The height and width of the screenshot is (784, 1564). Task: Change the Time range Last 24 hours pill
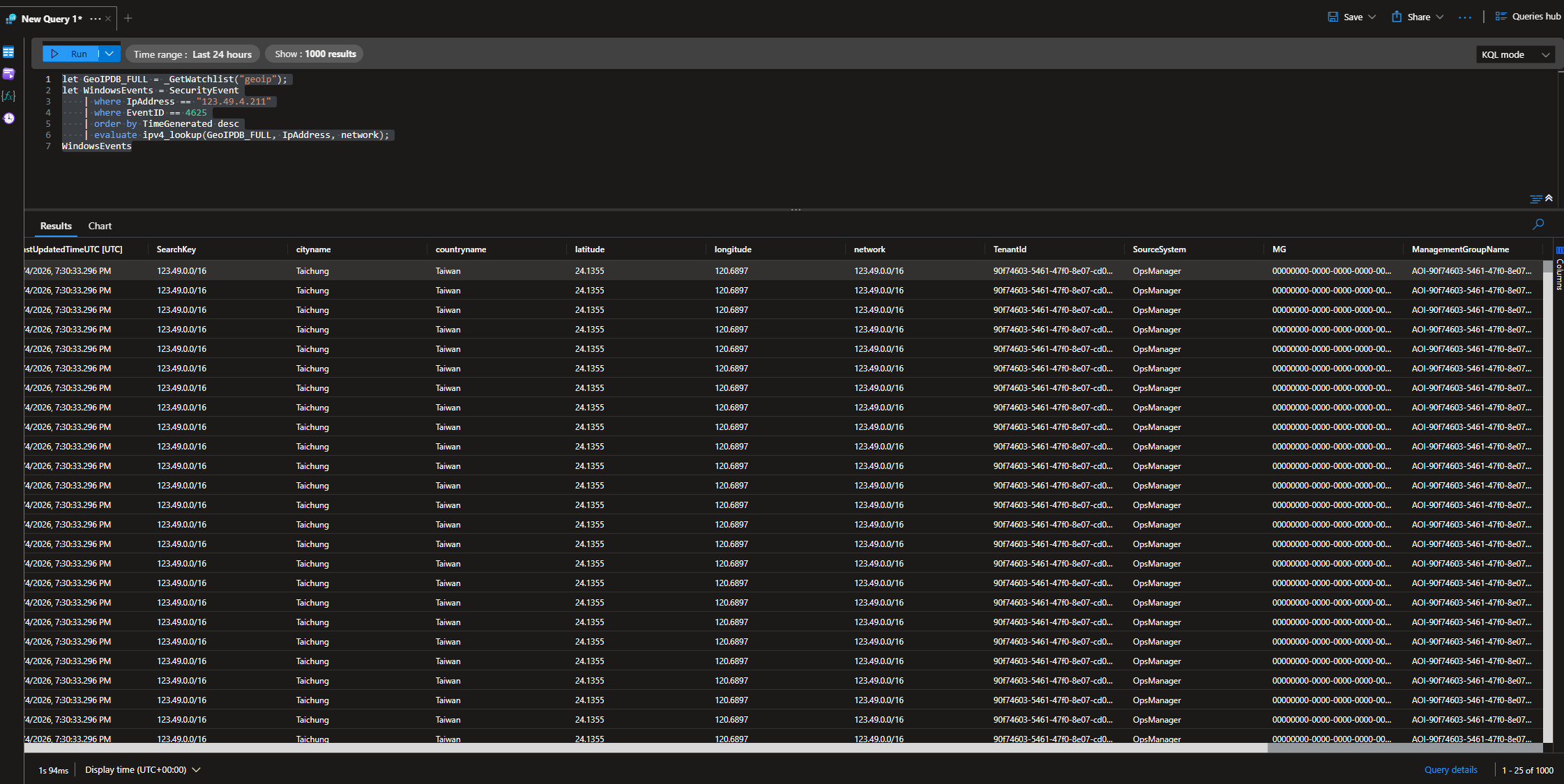(x=192, y=54)
